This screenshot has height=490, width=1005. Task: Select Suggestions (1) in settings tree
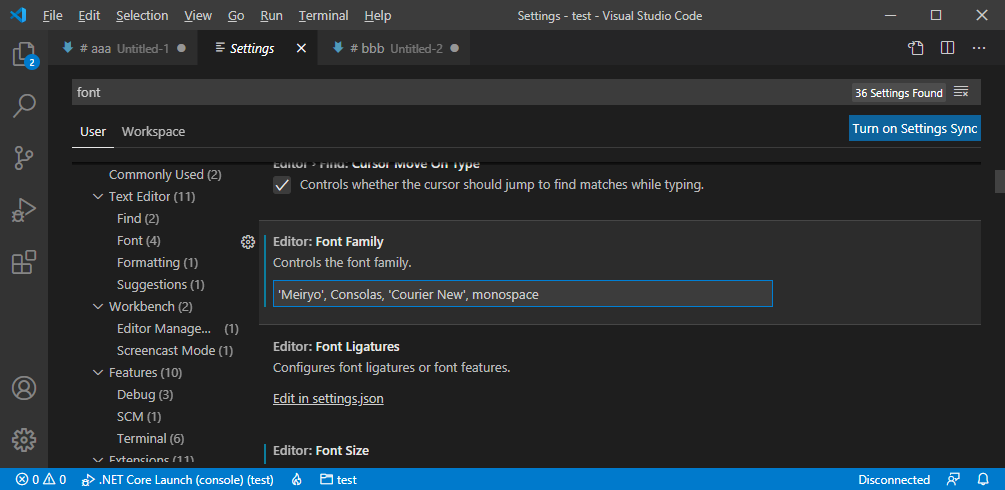click(x=161, y=284)
